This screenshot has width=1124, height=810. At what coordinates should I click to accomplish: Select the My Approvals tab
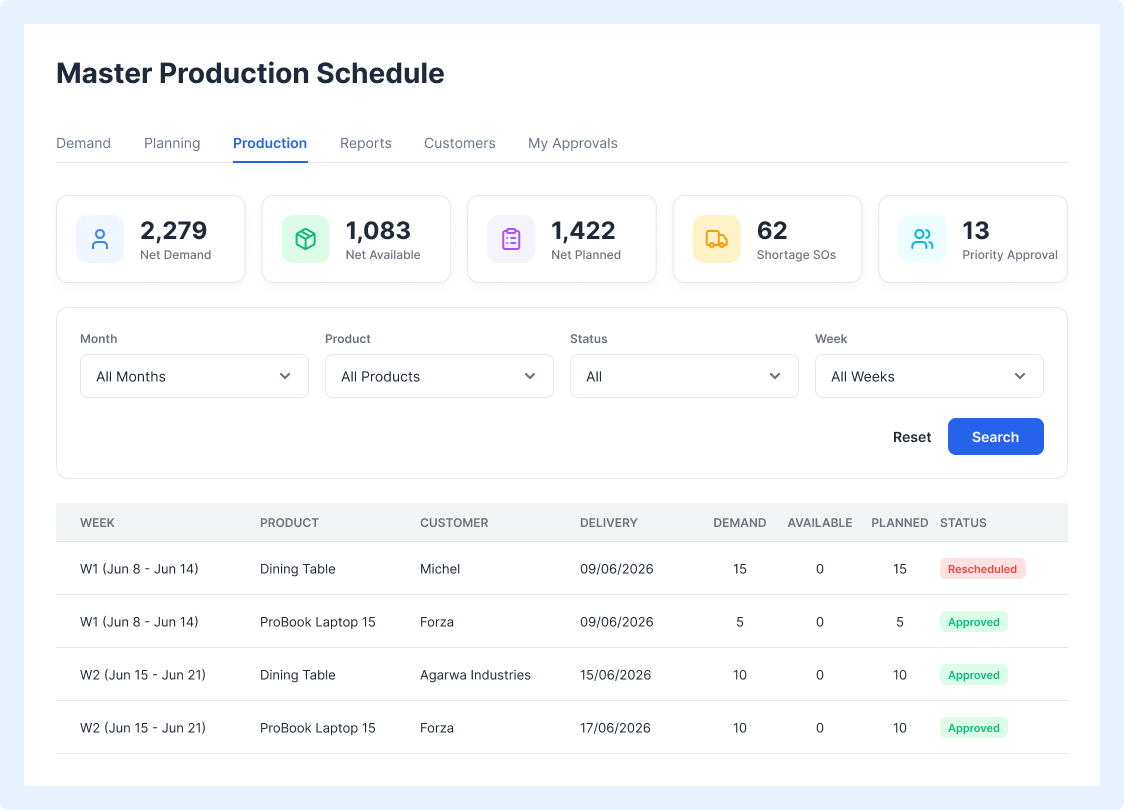pos(573,143)
